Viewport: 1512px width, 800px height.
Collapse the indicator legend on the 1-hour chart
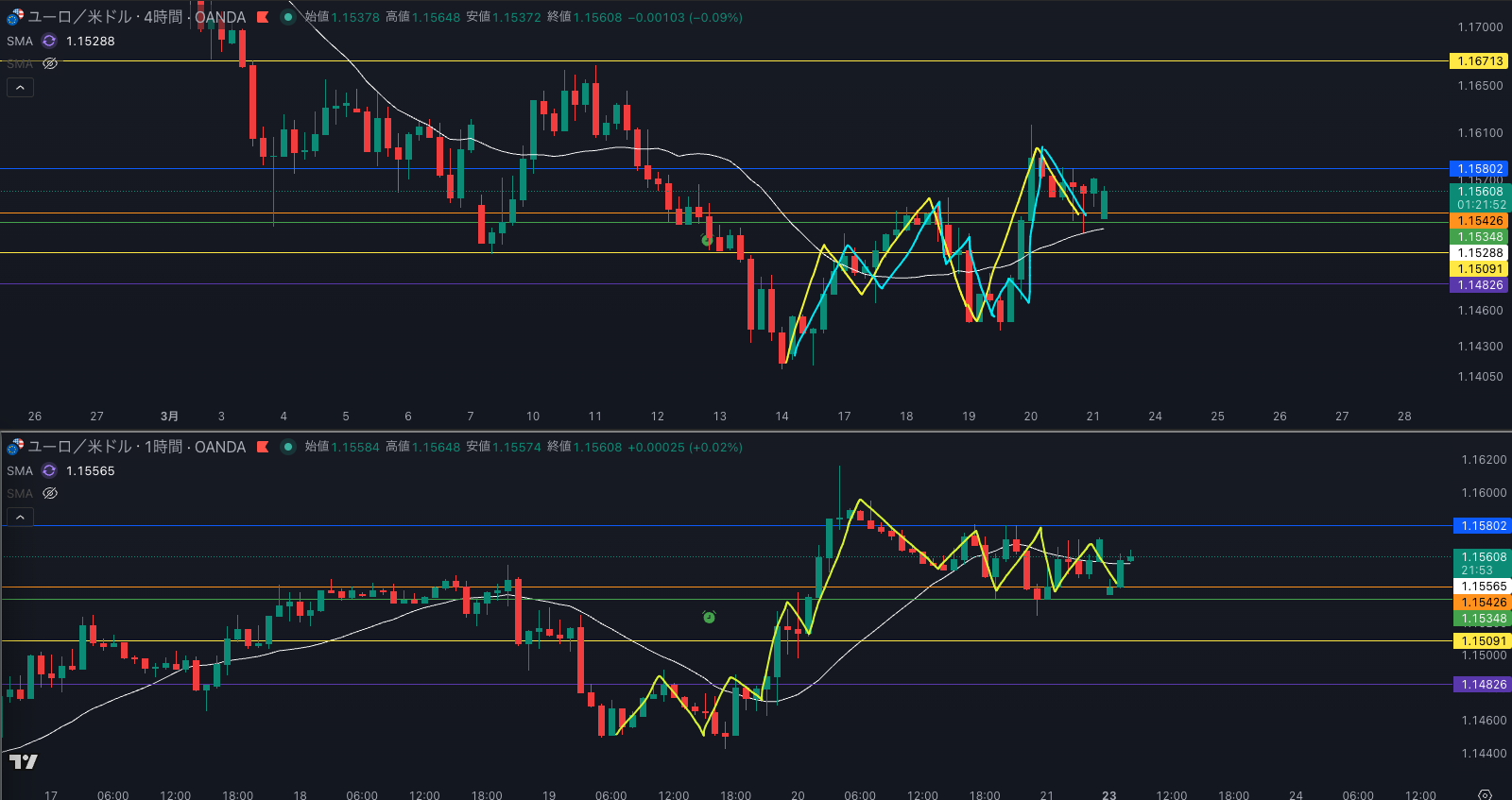[x=20, y=518]
